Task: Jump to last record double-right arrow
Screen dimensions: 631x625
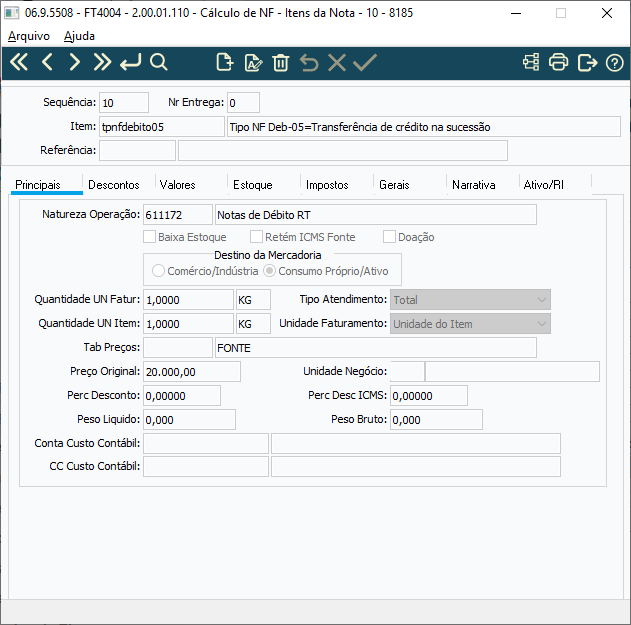Action: [x=102, y=62]
